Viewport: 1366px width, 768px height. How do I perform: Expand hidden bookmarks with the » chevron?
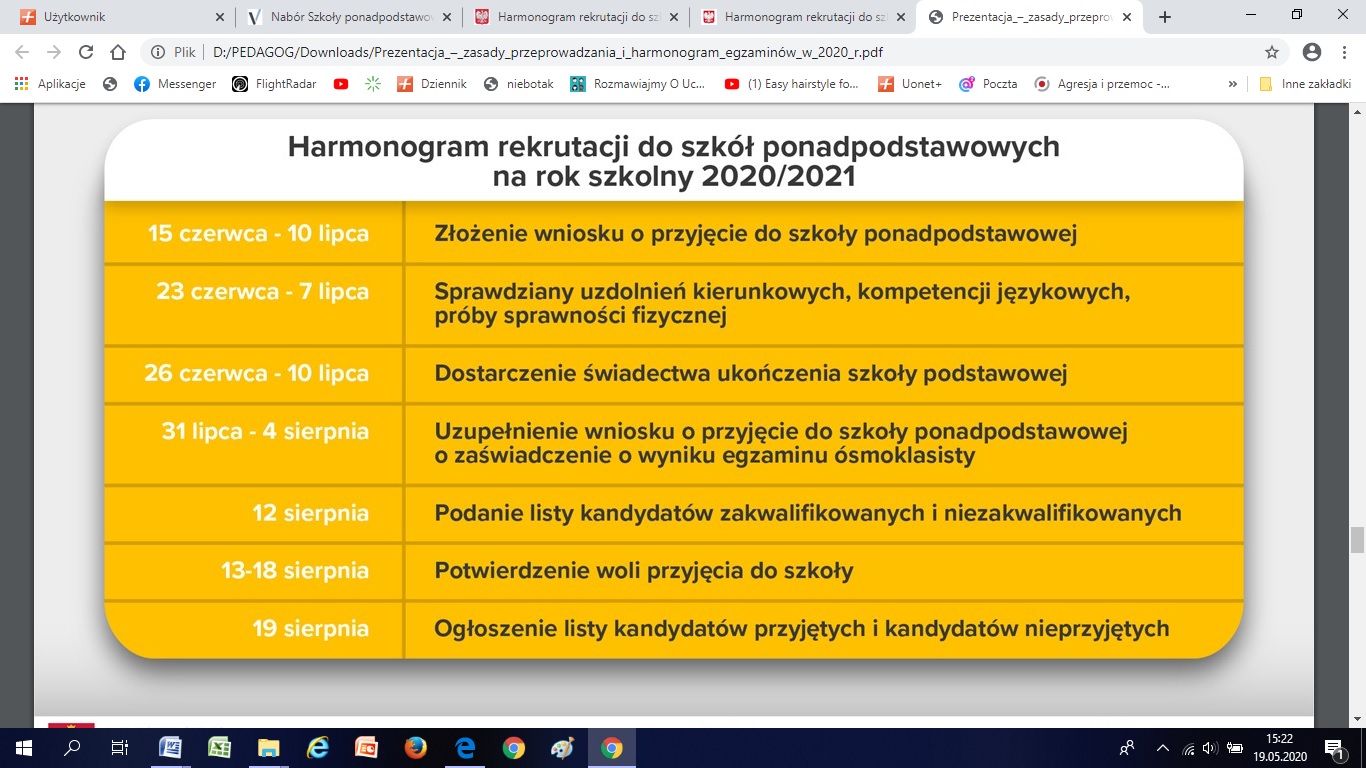1232,84
